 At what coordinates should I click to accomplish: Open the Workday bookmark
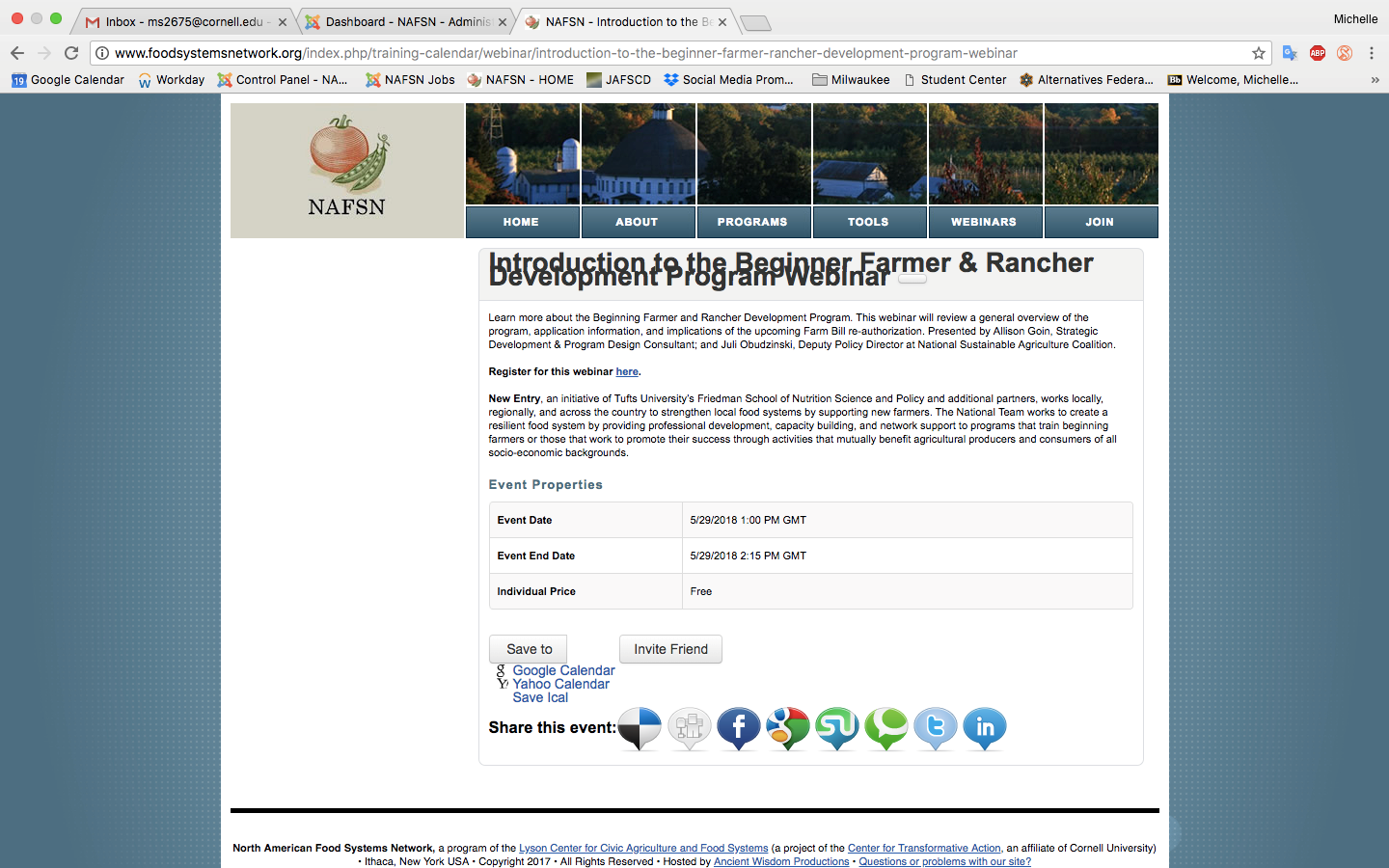(171, 80)
